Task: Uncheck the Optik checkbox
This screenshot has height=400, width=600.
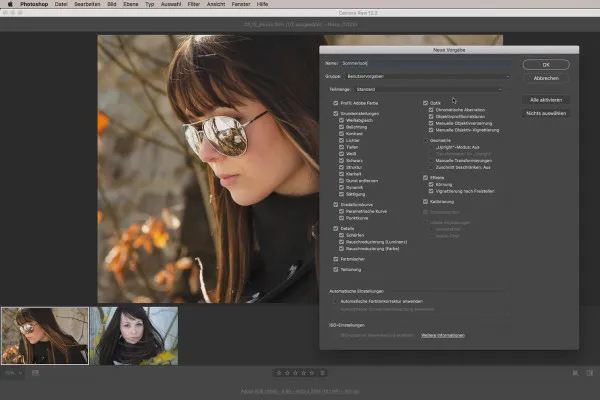Action: click(x=426, y=103)
